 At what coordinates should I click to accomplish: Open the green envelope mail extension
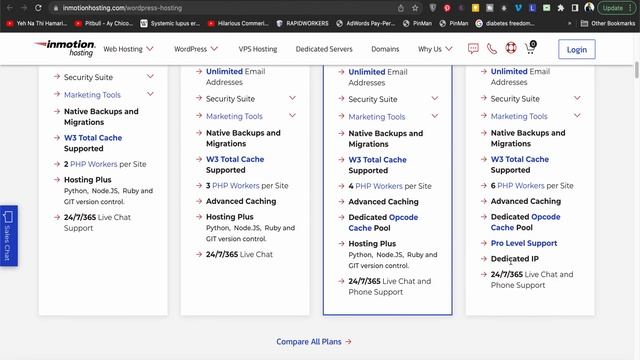click(547, 8)
